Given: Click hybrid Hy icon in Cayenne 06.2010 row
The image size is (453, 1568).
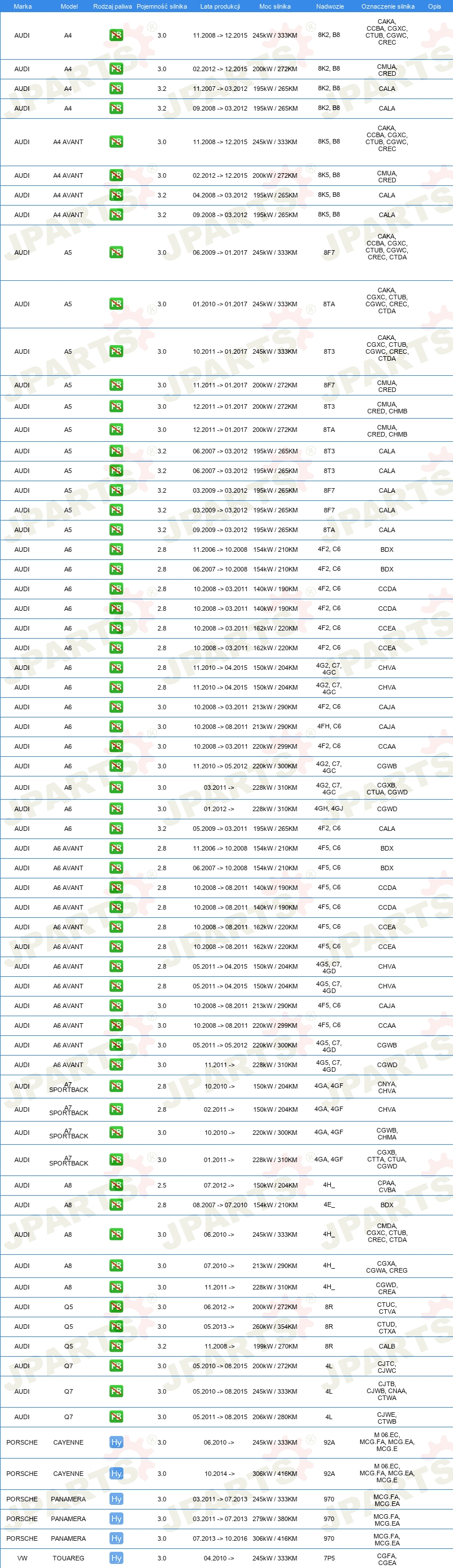Looking at the screenshot, I should pos(116,1442).
